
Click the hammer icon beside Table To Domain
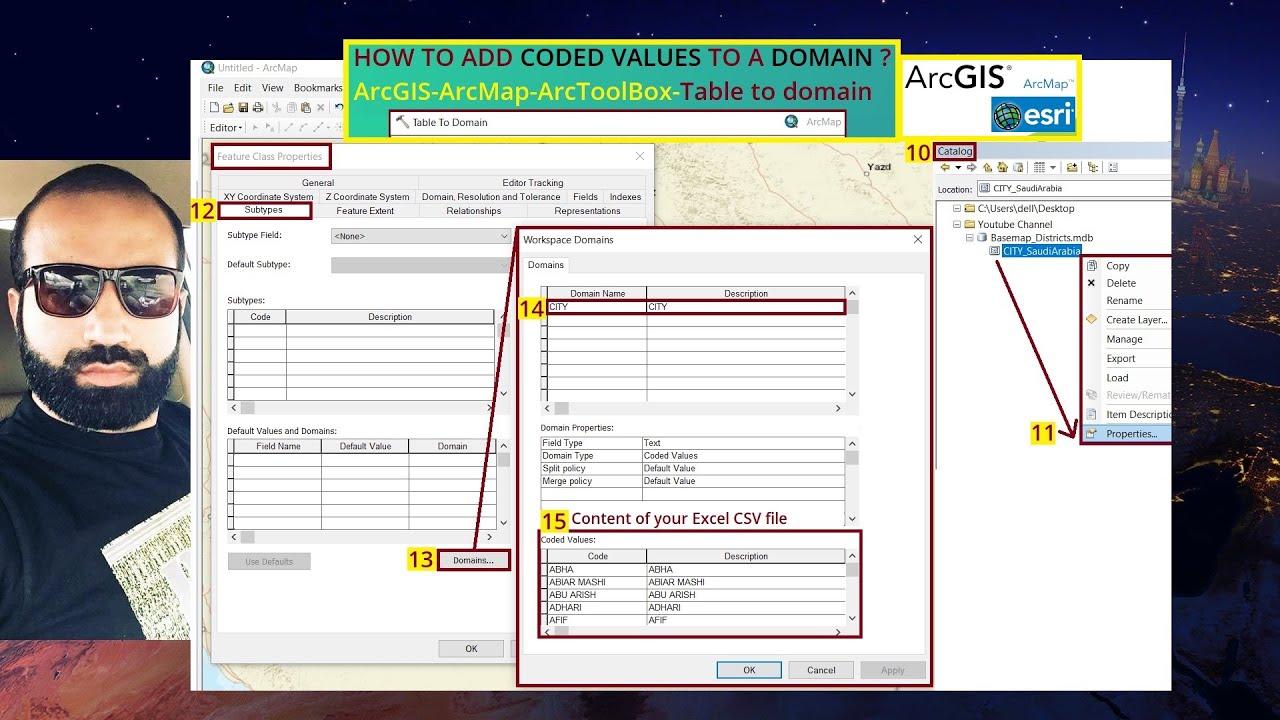(x=402, y=122)
